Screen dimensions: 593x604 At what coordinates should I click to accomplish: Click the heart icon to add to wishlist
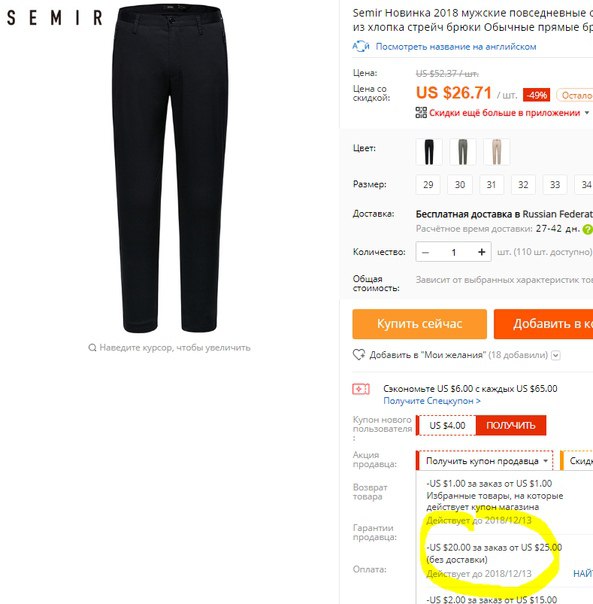pos(359,354)
